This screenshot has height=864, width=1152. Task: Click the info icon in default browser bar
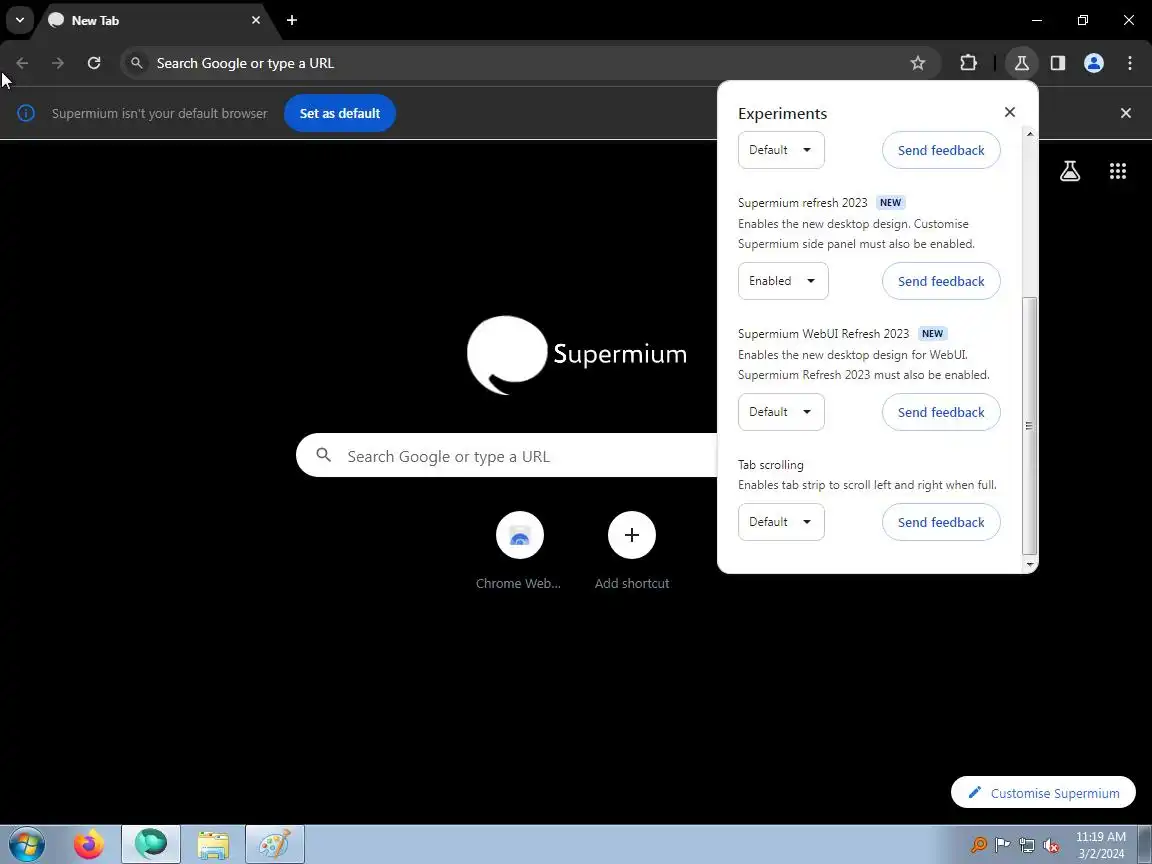coord(26,113)
